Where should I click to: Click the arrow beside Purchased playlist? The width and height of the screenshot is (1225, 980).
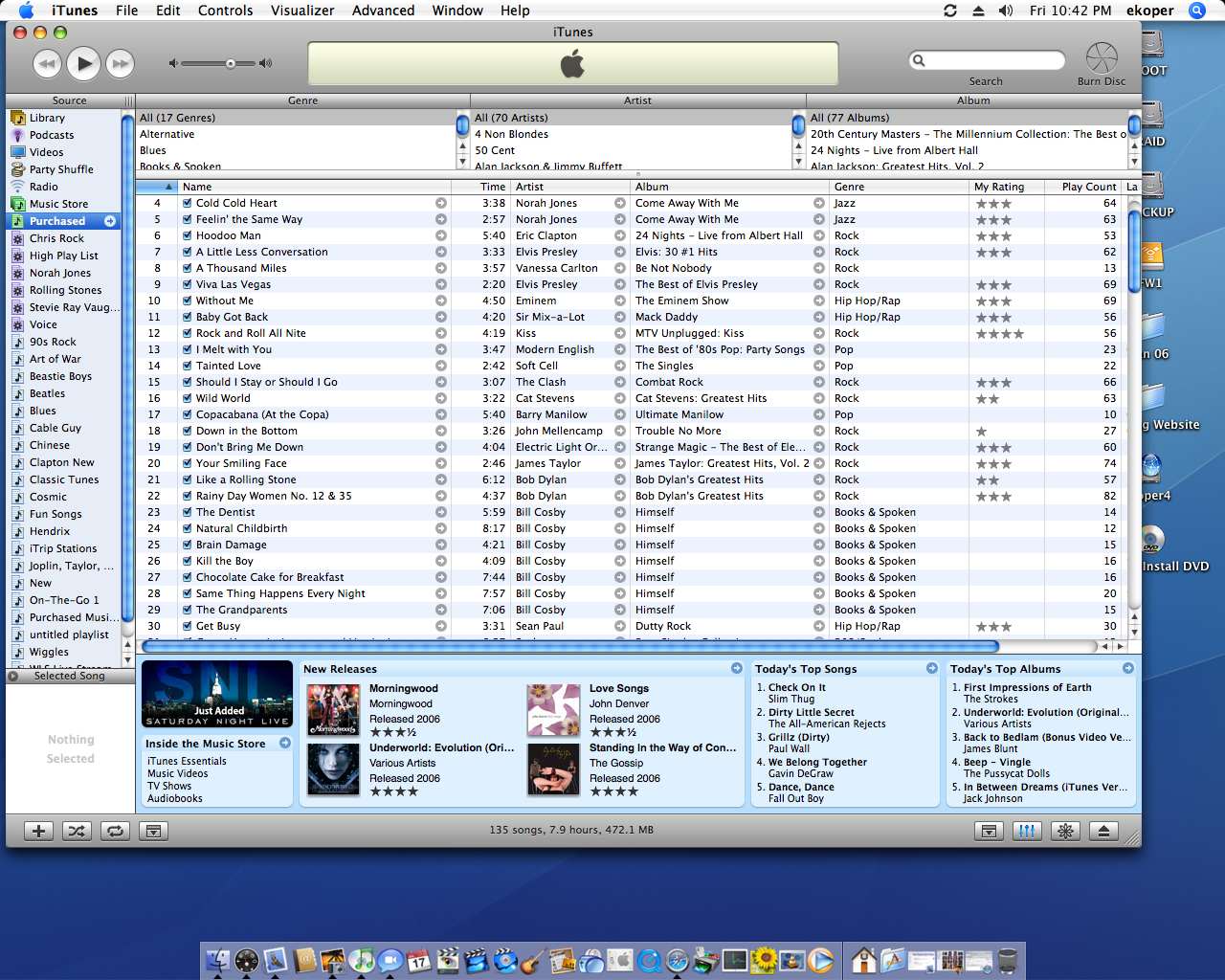pyautogui.click(x=110, y=221)
